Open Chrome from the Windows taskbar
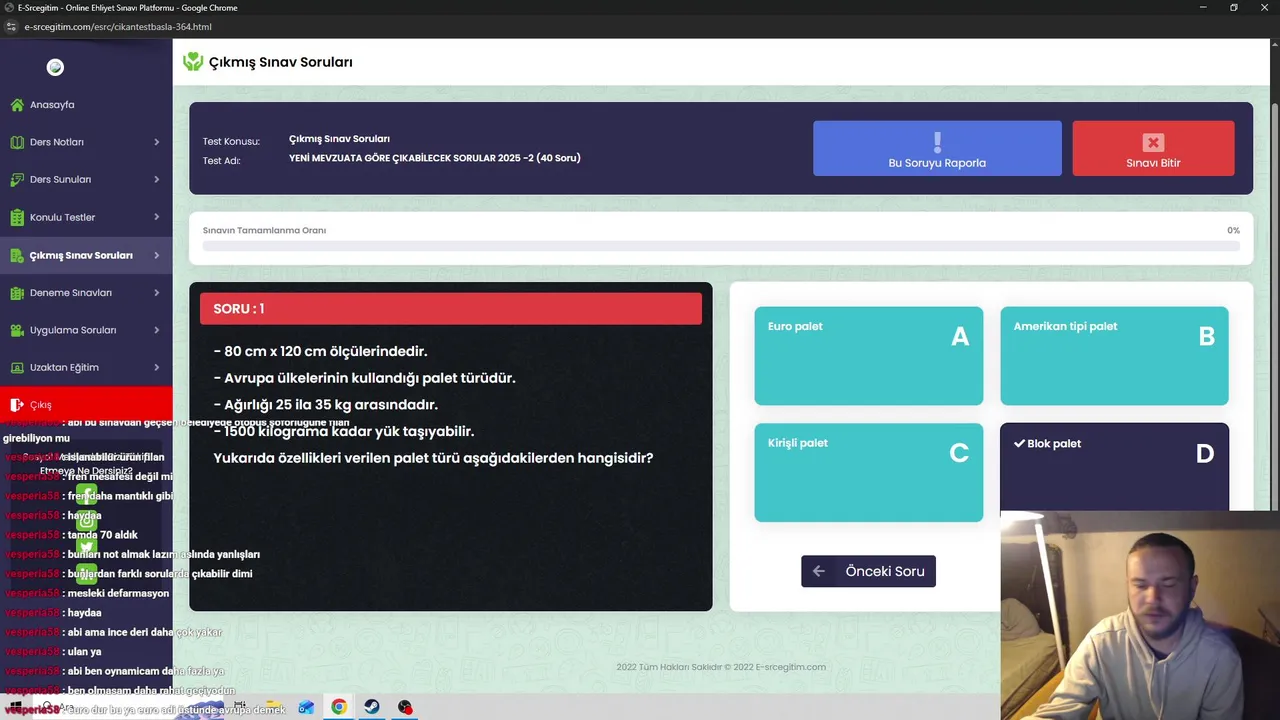Image resolution: width=1280 pixels, height=720 pixels. (x=339, y=707)
